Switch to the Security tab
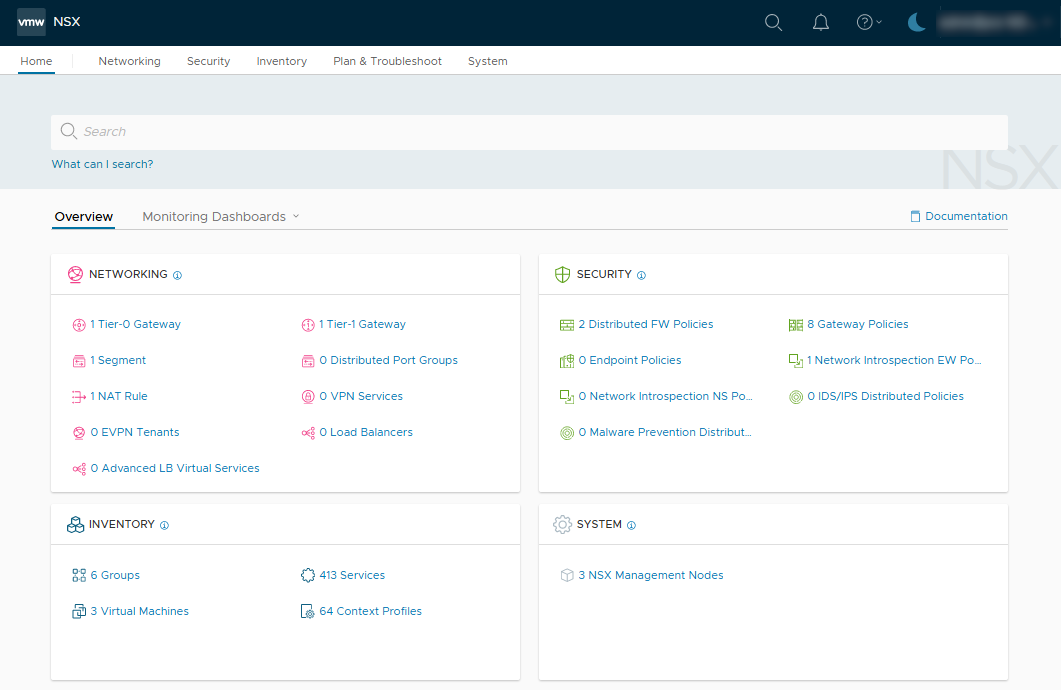1061x690 pixels. click(208, 61)
